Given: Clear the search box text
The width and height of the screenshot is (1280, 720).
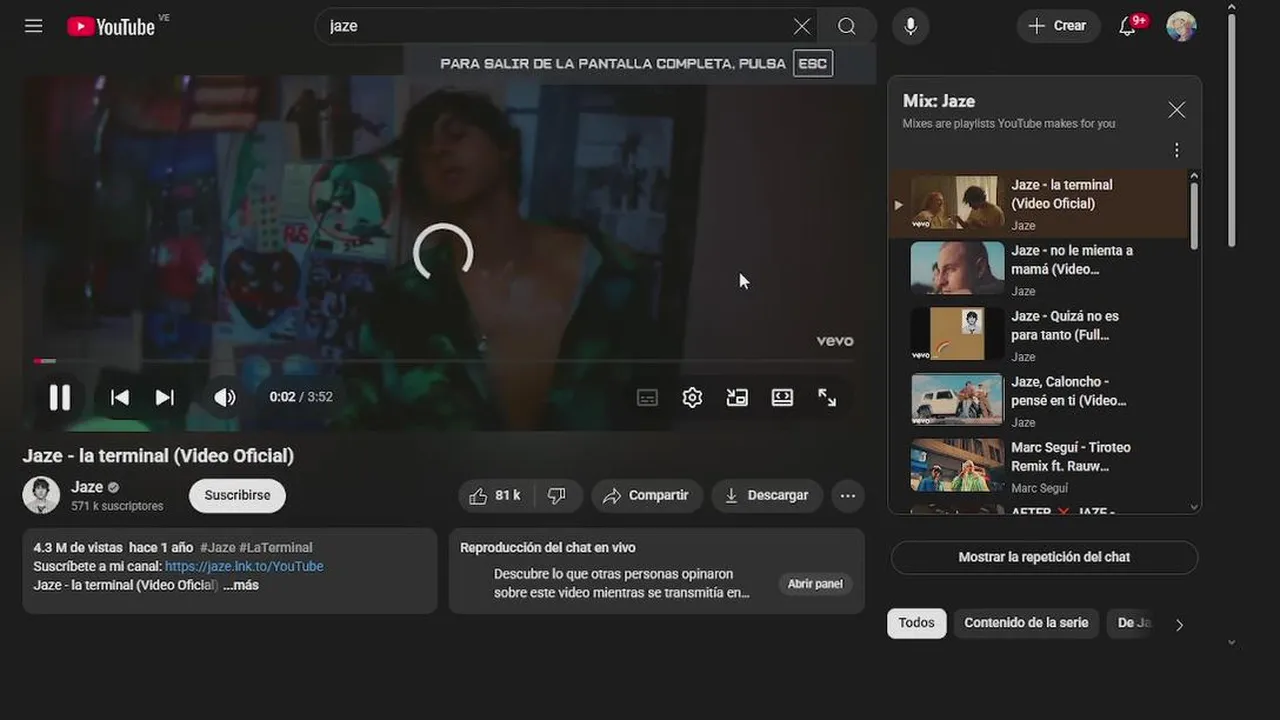Looking at the screenshot, I should [801, 26].
